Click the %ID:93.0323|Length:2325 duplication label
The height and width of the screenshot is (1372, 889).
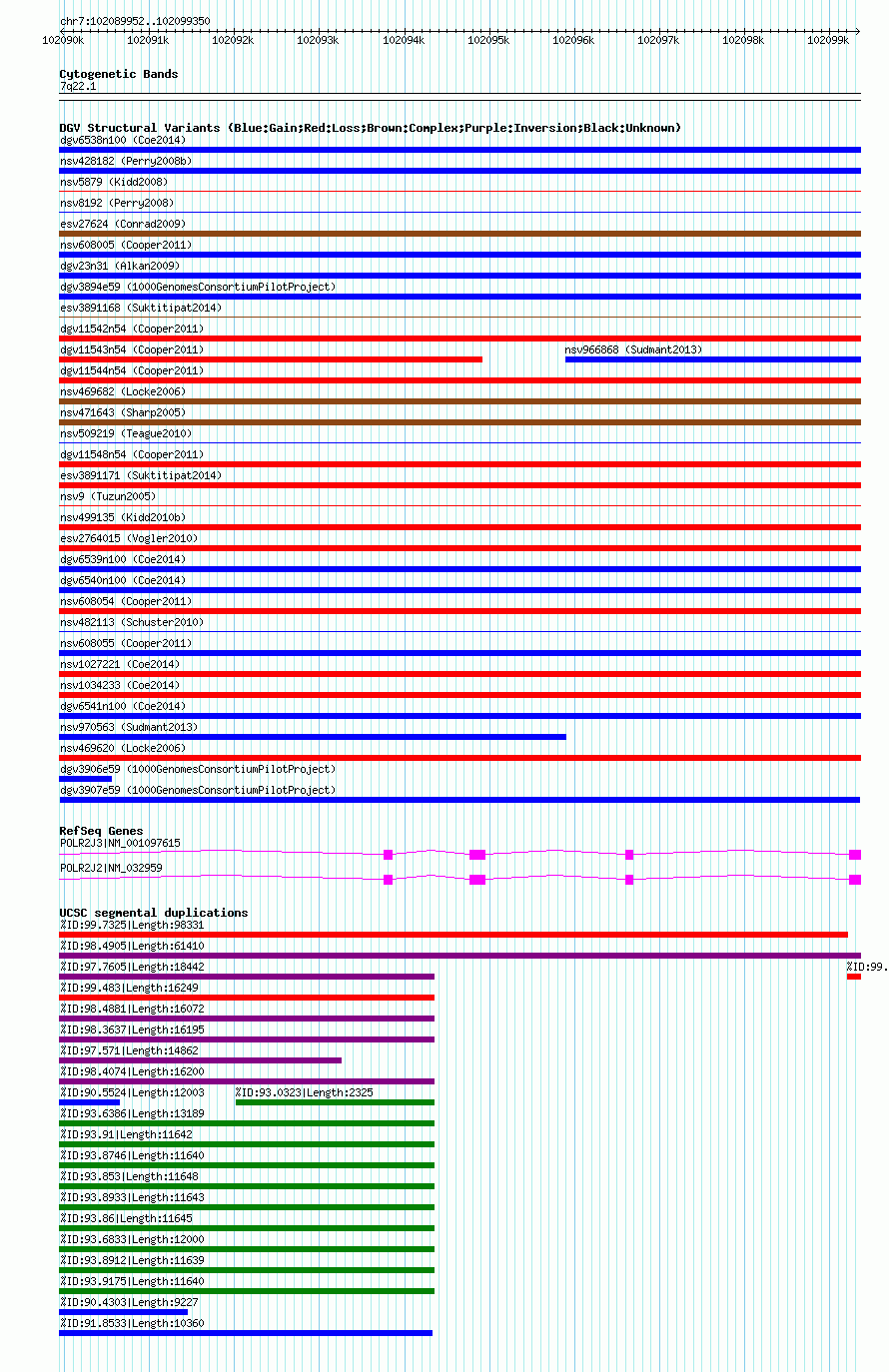[304, 1092]
